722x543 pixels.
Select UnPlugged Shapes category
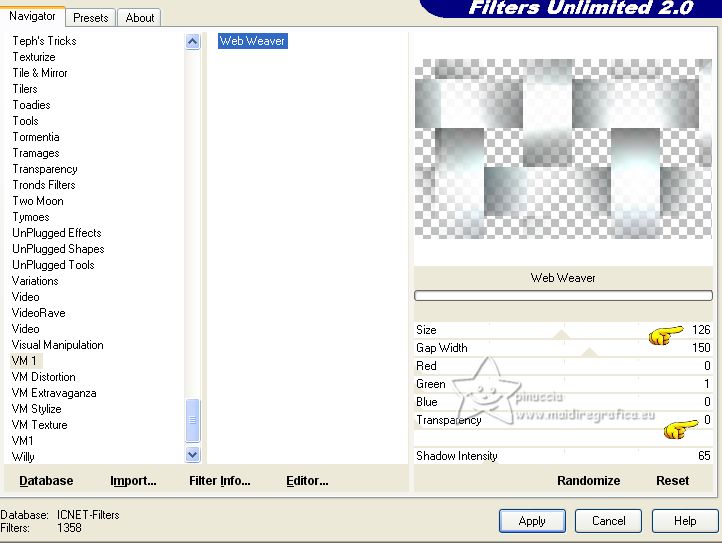pos(58,249)
